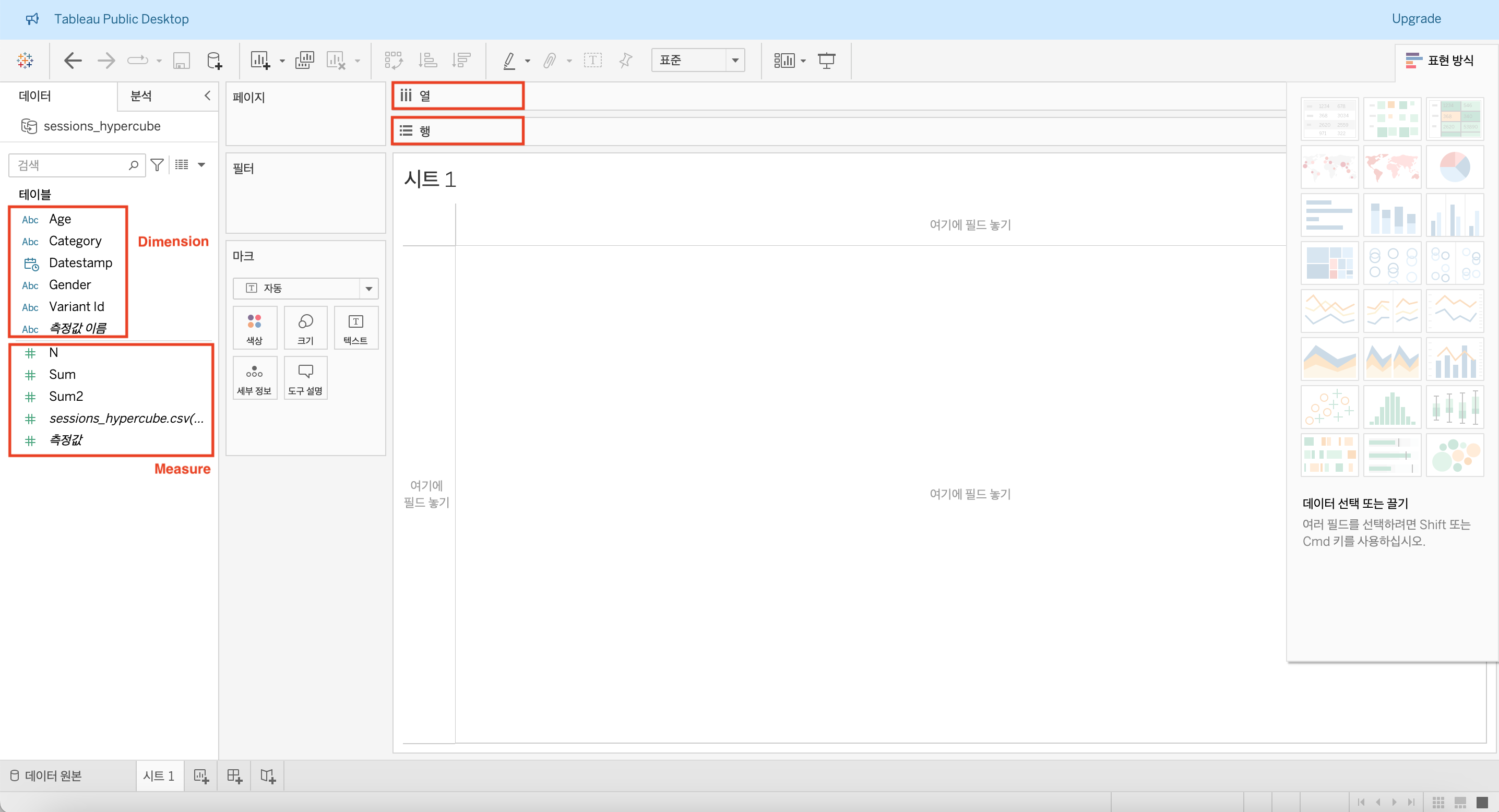Image resolution: width=1499 pixels, height=812 pixels.
Task: Click the clear sheet toolbar icon
Action: (x=336, y=60)
